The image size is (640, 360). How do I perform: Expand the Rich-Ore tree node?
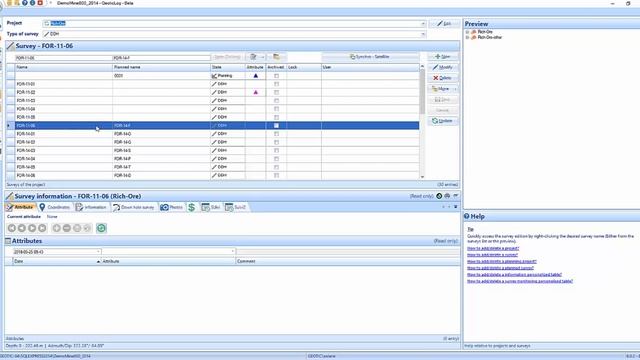[x=467, y=32]
